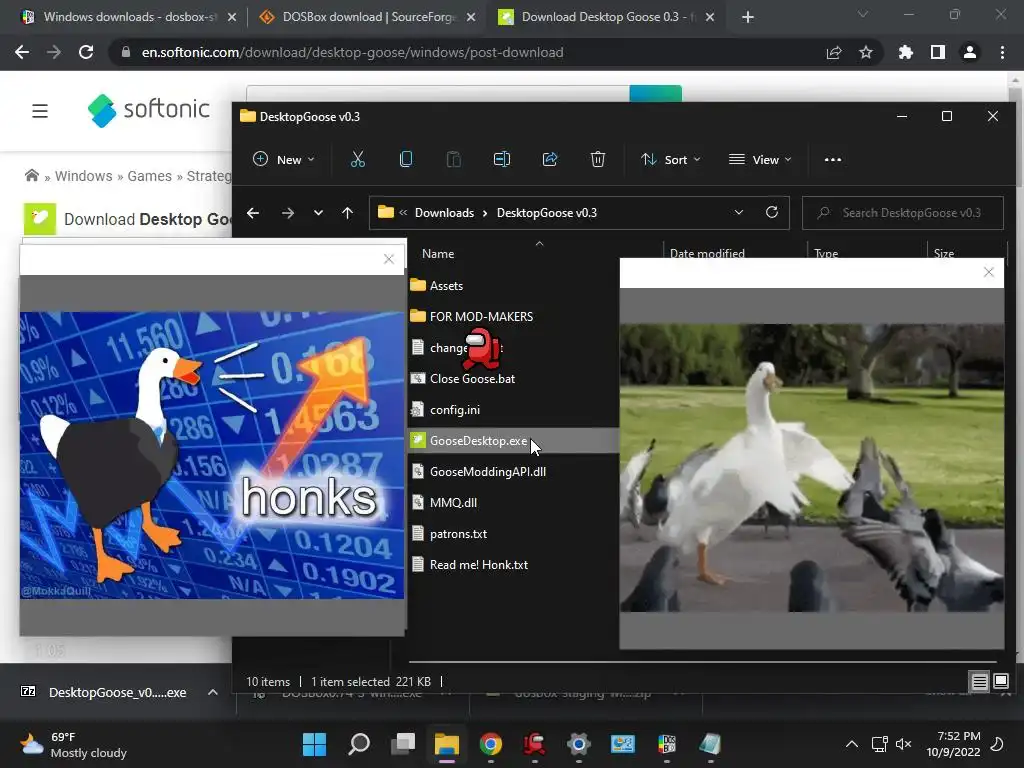Click the Windows breadcrumb link on Softonic

pos(84,176)
